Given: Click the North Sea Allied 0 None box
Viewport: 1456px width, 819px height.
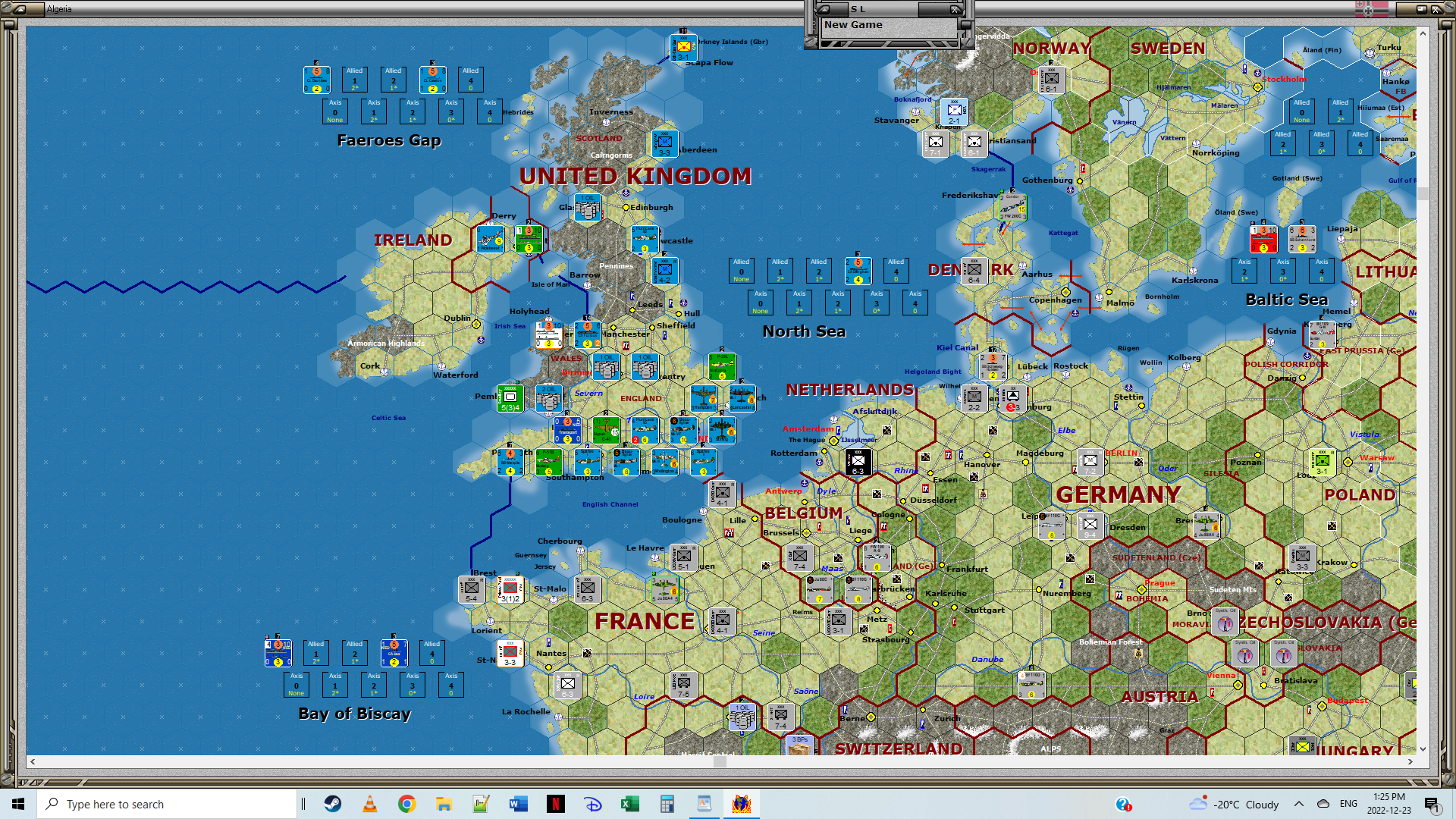Looking at the screenshot, I should tap(741, 271).
